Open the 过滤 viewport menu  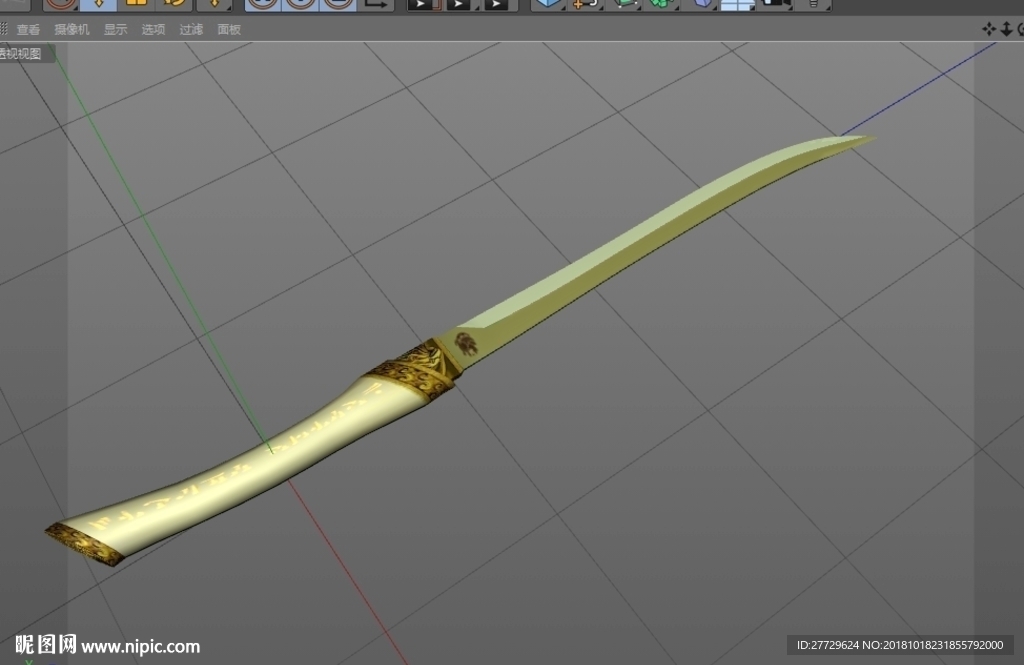click(191, 29)
